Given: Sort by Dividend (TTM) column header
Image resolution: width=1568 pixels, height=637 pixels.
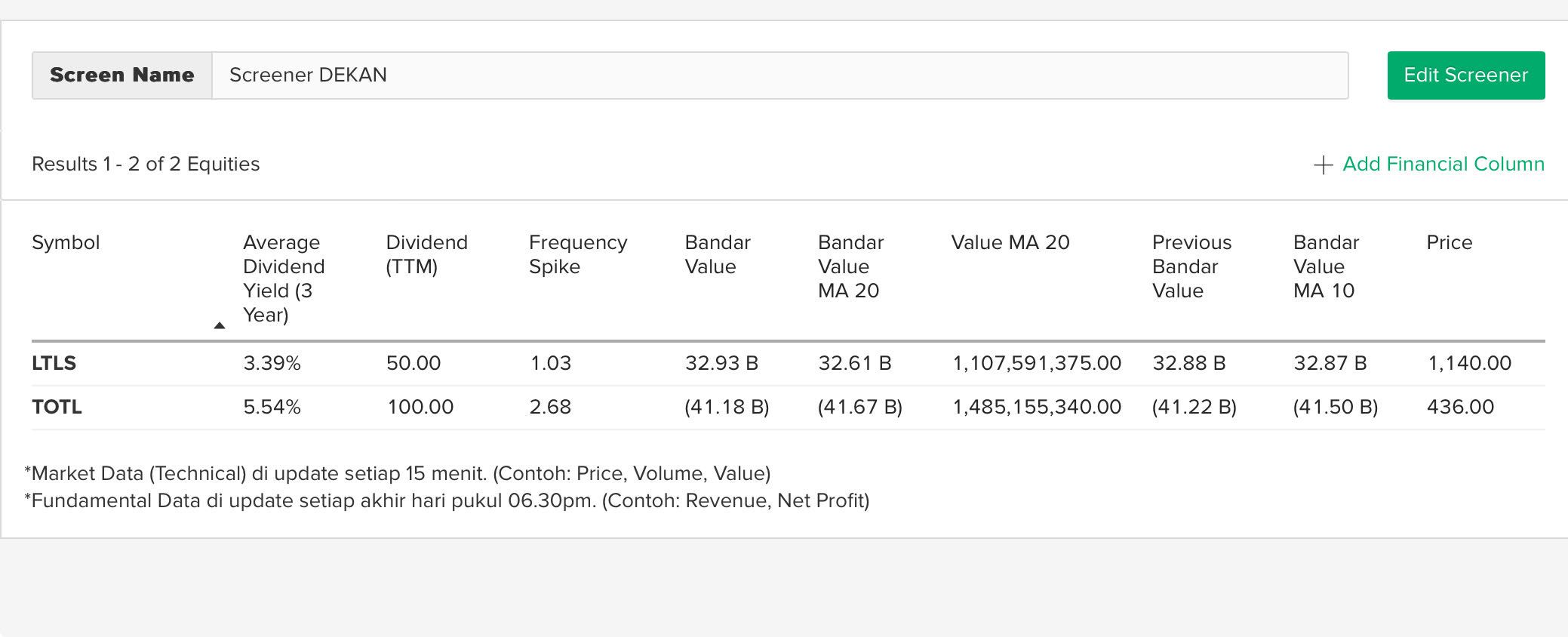Looking at the screenshot, I should pos(426,254).
